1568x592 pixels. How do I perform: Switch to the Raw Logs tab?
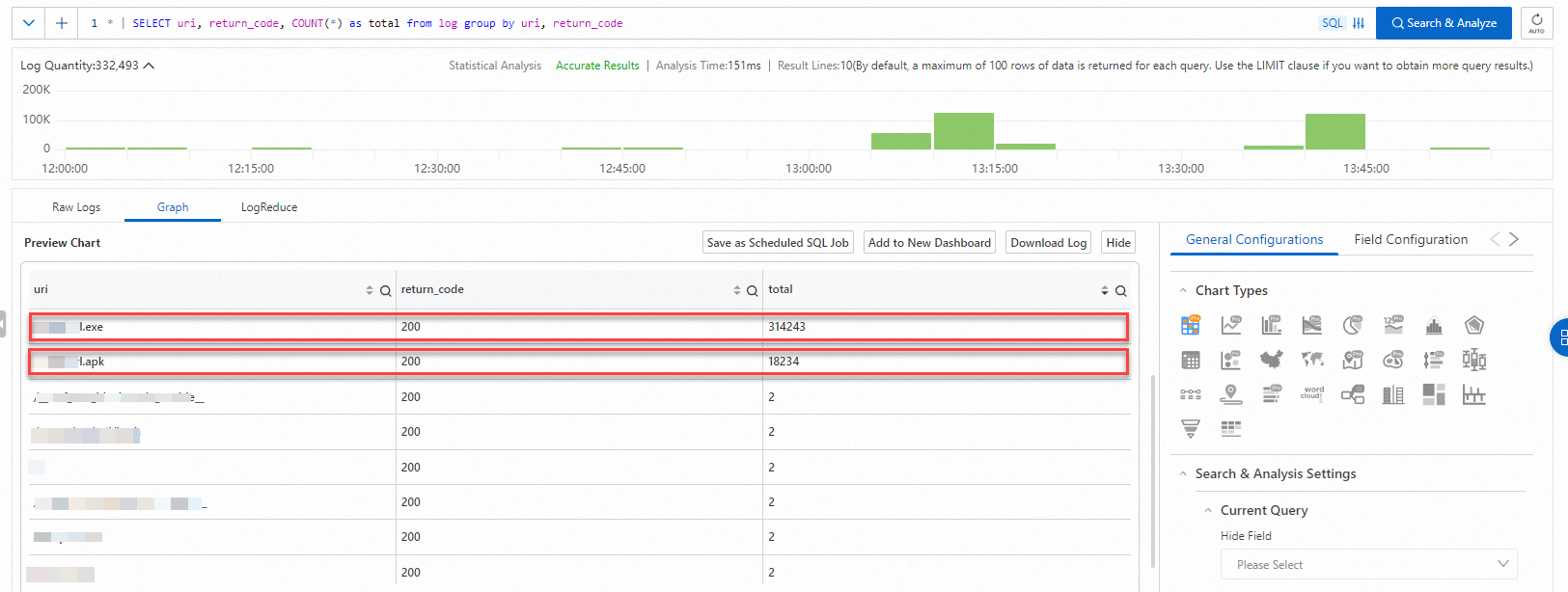click(76, 207)
